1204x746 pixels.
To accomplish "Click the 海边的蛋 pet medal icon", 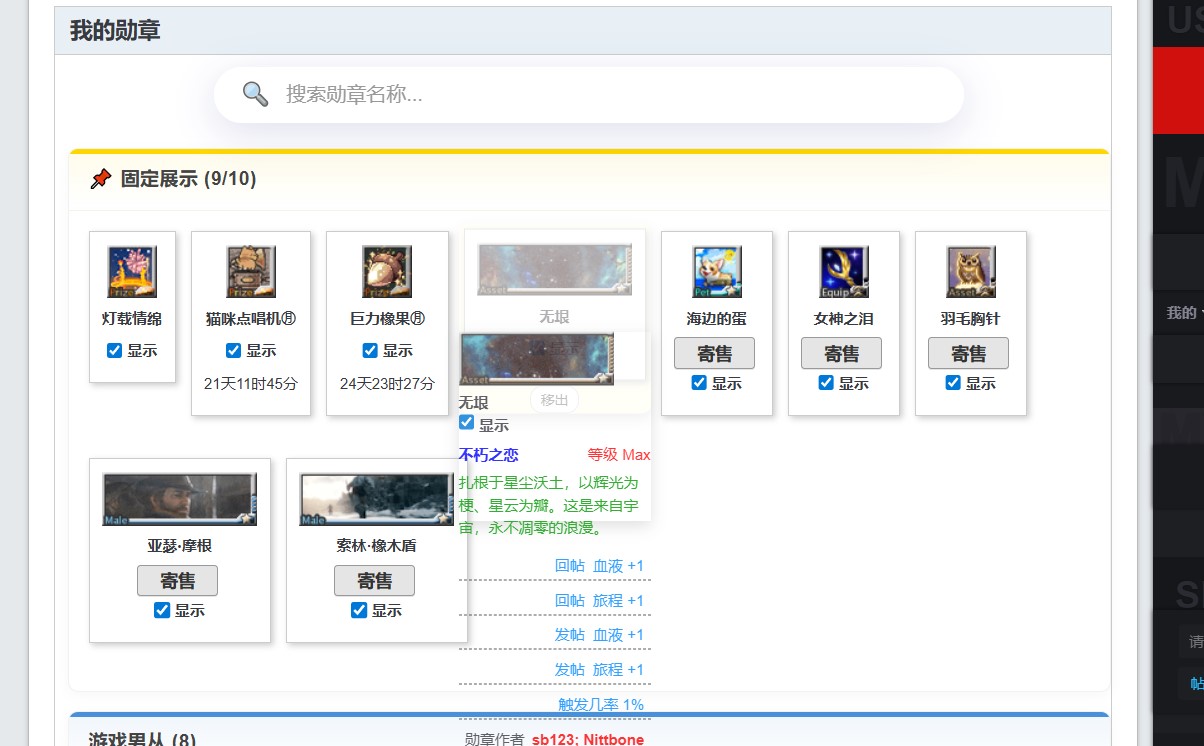I will 717,272.
